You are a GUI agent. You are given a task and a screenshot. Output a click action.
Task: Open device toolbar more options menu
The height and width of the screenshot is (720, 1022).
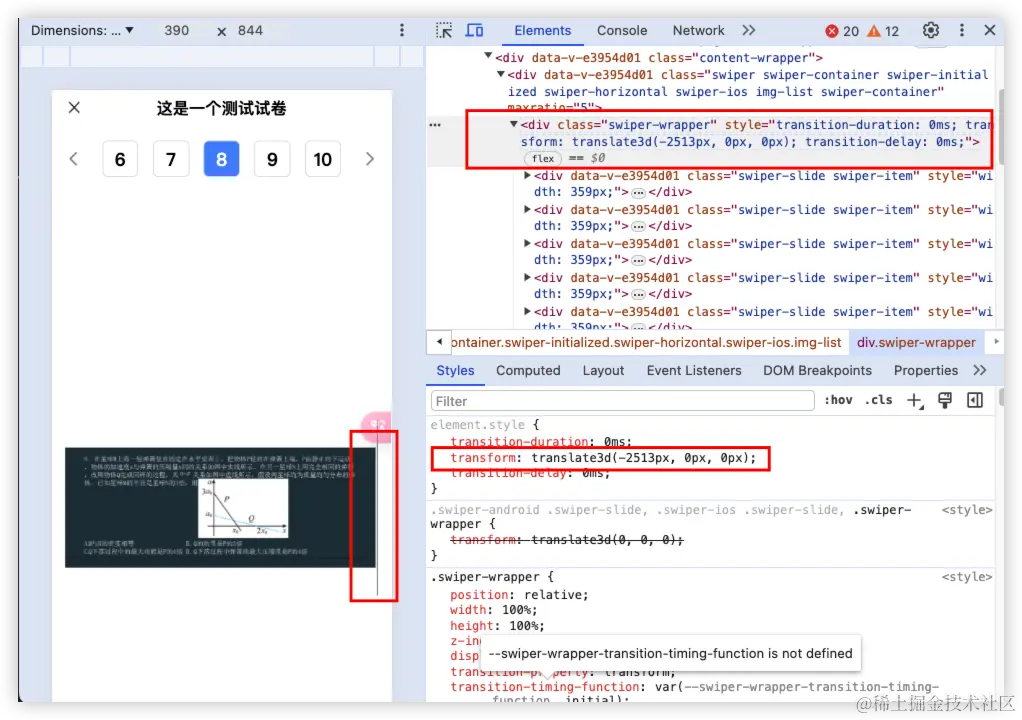pos(402,31)
